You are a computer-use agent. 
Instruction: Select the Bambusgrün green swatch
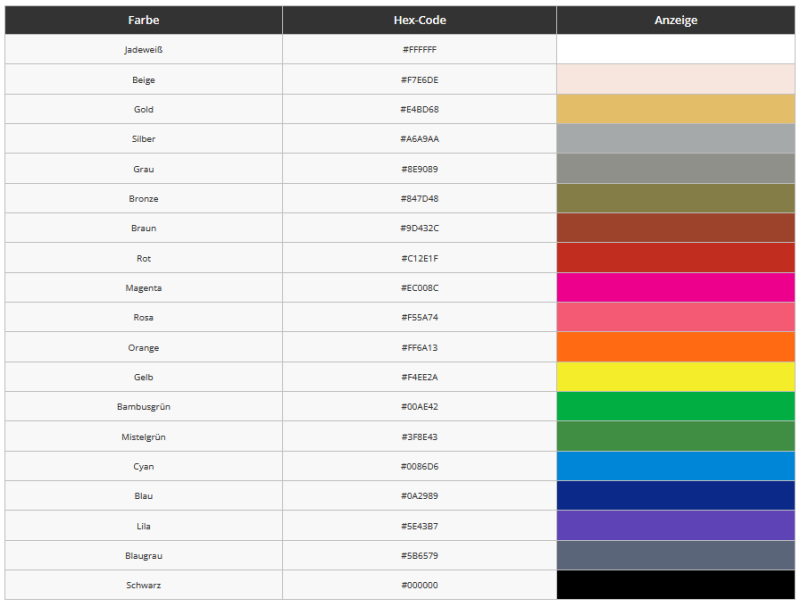pos(676,407)
